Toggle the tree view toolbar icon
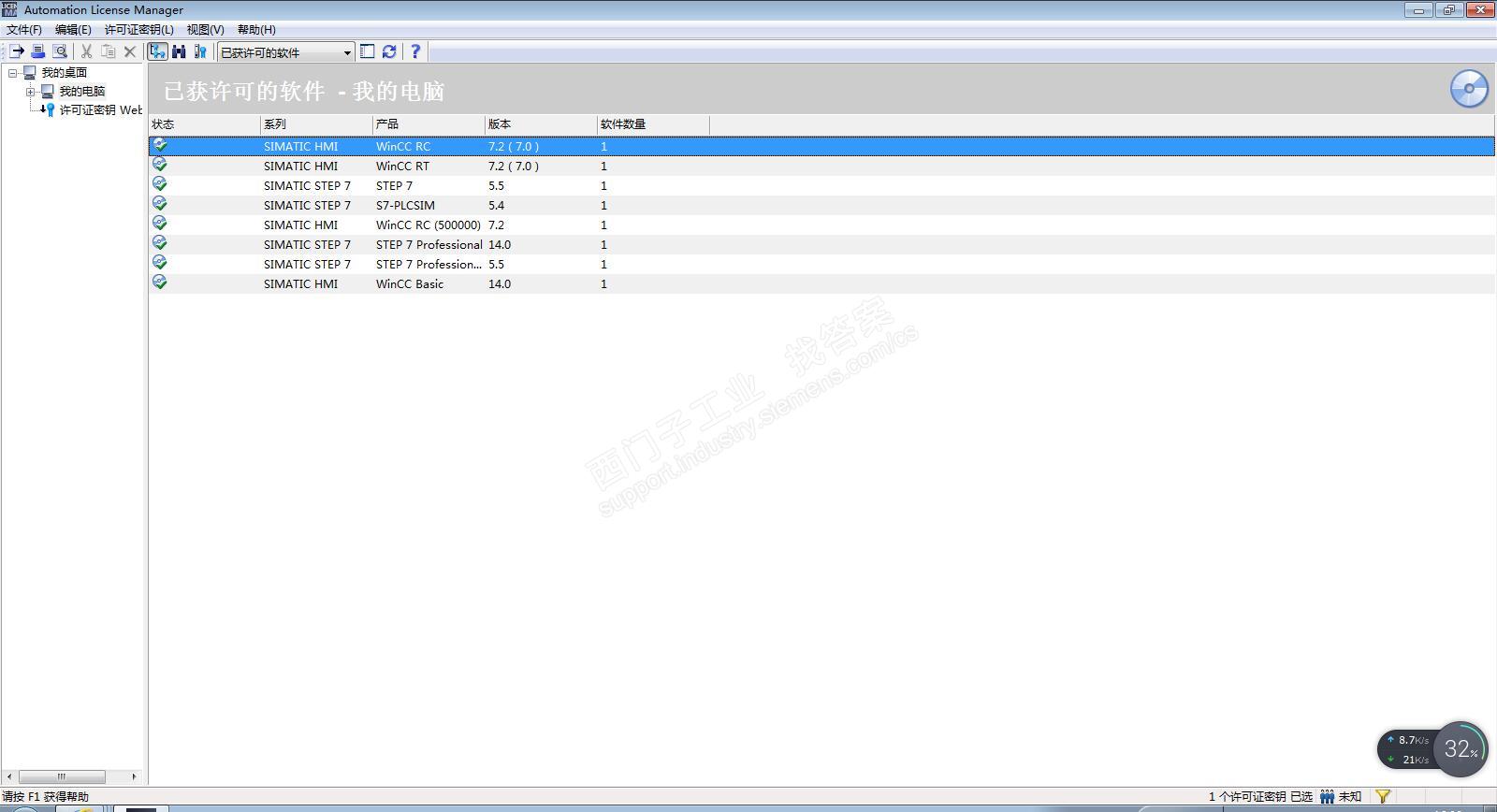The width and height of the screenshot is (1497, 812). coord(157,51)
